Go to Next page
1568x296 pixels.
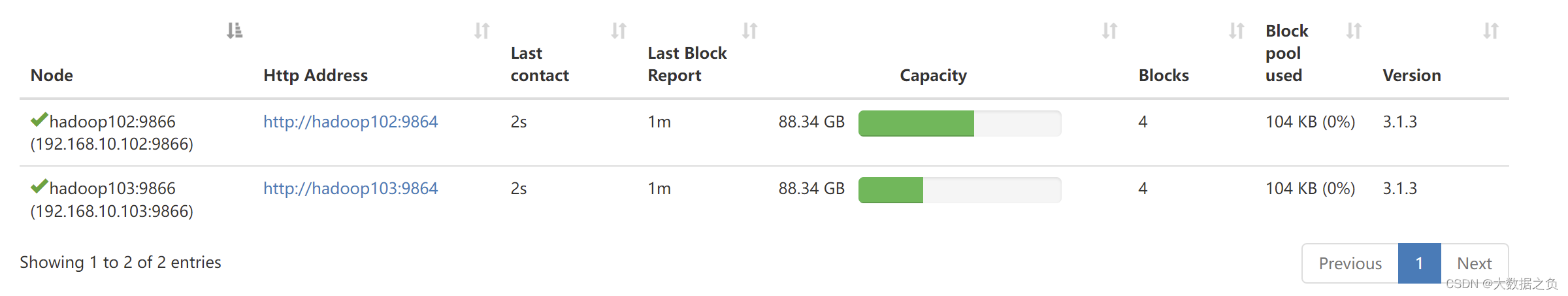[x=1475, y=263]
